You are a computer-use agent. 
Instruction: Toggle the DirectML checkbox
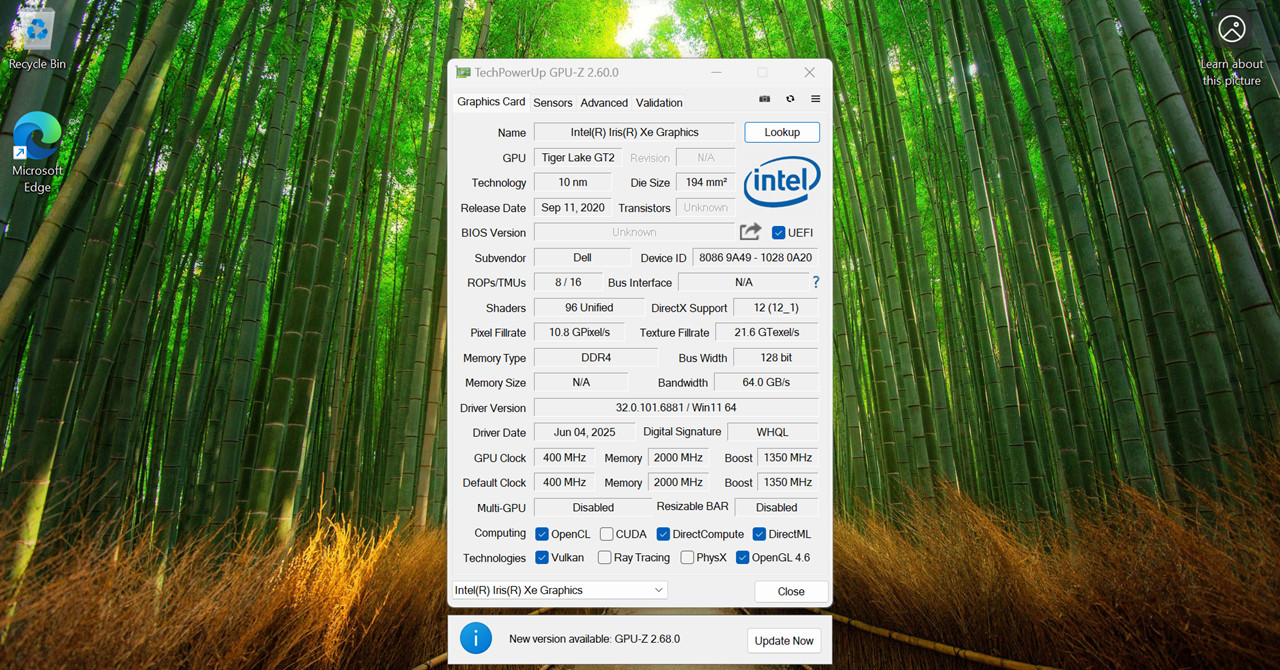point(759,534)
